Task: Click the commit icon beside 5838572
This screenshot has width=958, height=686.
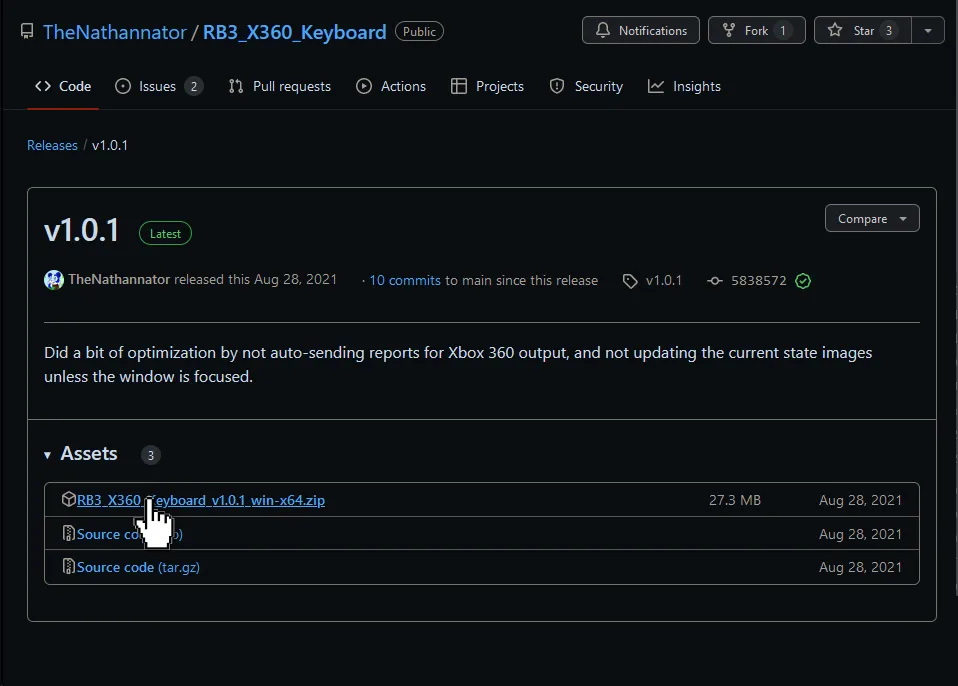Action: pos(715,281)
